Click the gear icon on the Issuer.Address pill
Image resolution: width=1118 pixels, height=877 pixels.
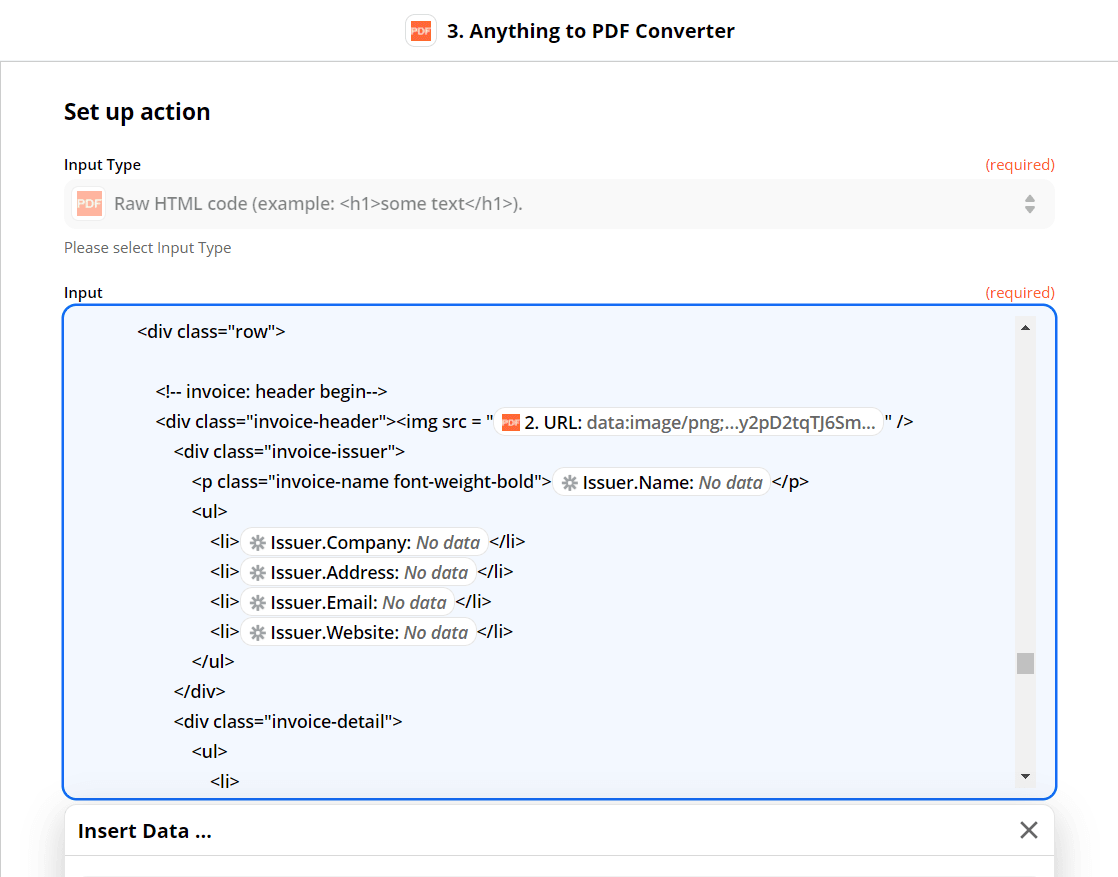click(x=258, y=571)
